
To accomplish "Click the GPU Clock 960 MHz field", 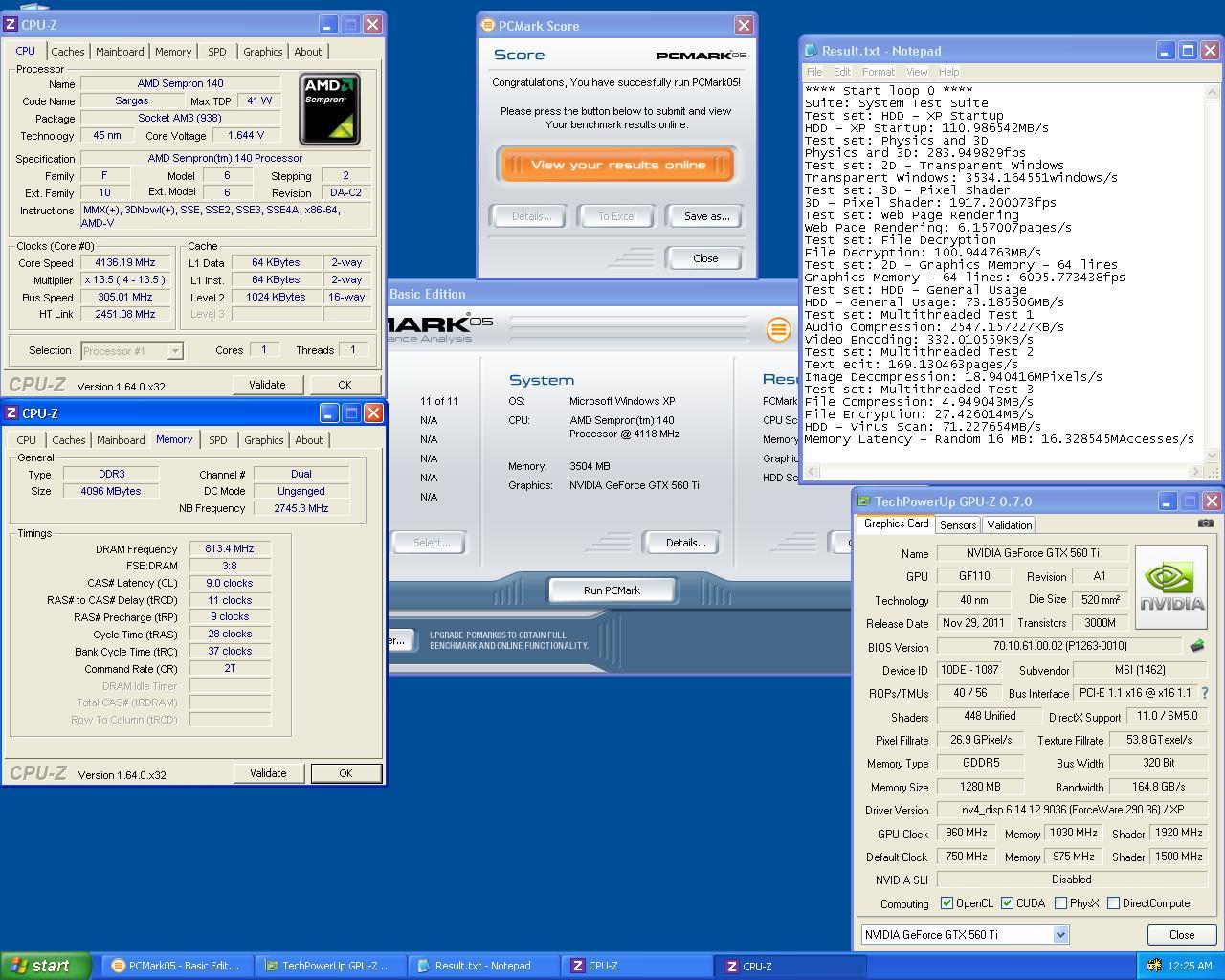I will pyautogui.click(x=967, y=834).
